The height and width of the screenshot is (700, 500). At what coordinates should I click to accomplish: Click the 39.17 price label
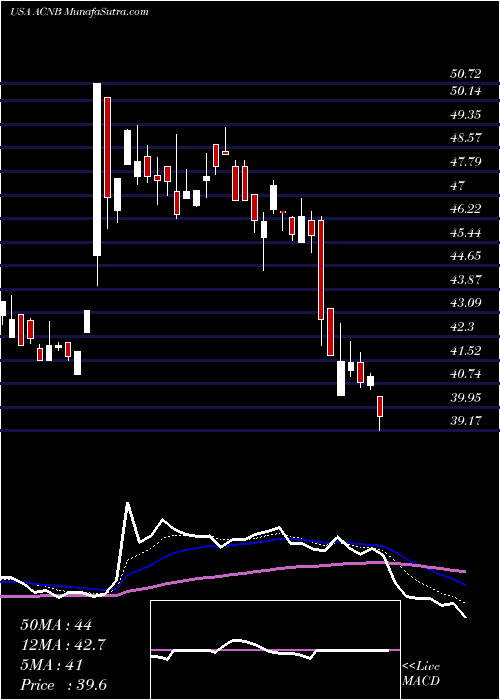pyautogui.click(x=465, y=420)
